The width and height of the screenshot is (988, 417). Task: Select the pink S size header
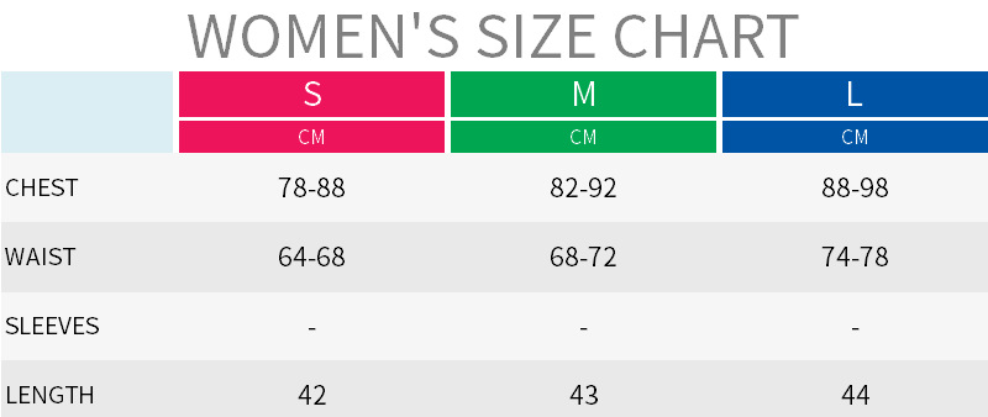tap(312, 95)
